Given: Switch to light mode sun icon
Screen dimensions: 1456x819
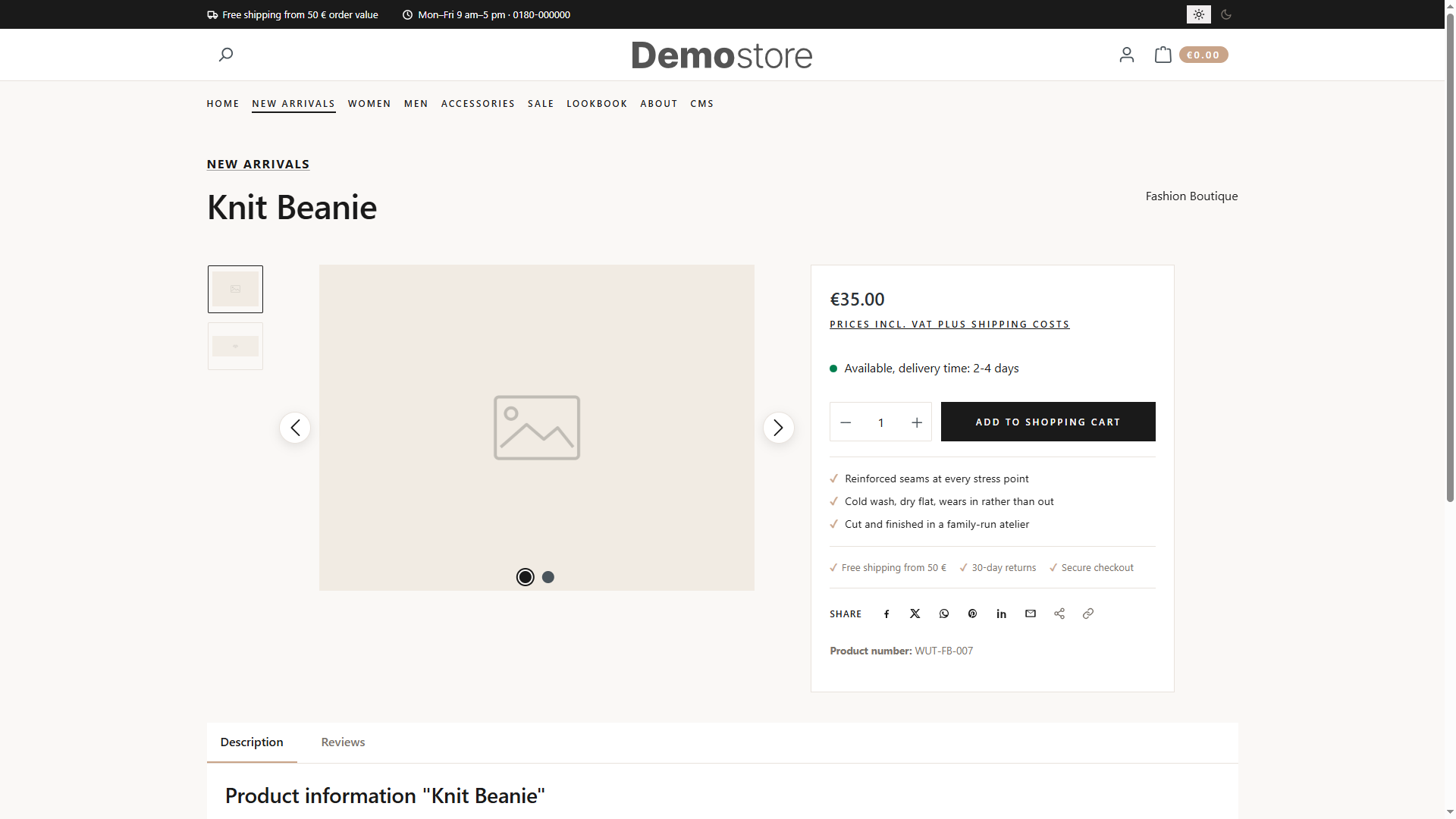Looking at the screenshot, I should tap(1199, 14).
